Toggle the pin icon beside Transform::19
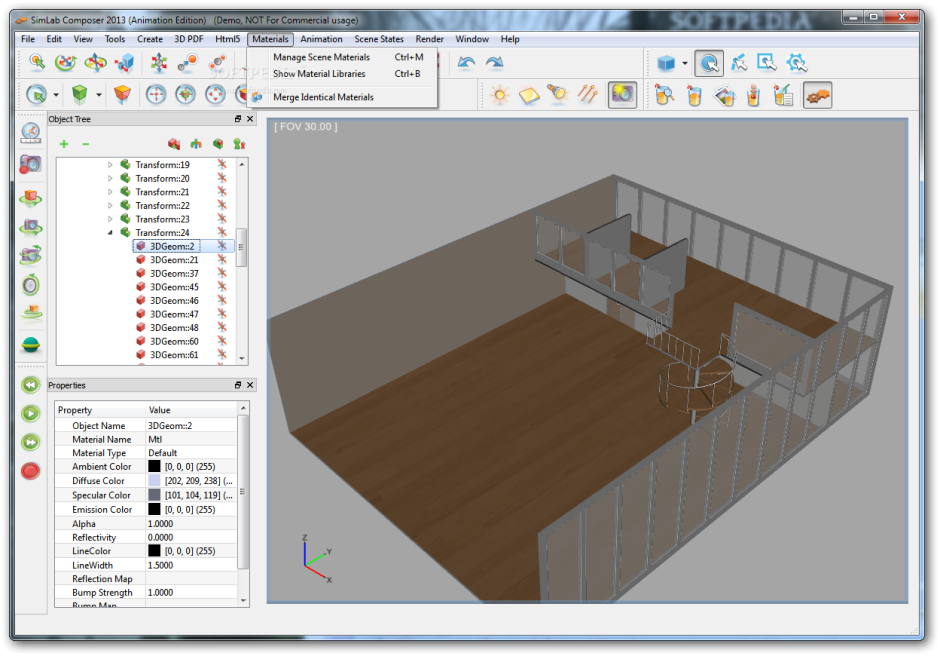 point(222,165)
